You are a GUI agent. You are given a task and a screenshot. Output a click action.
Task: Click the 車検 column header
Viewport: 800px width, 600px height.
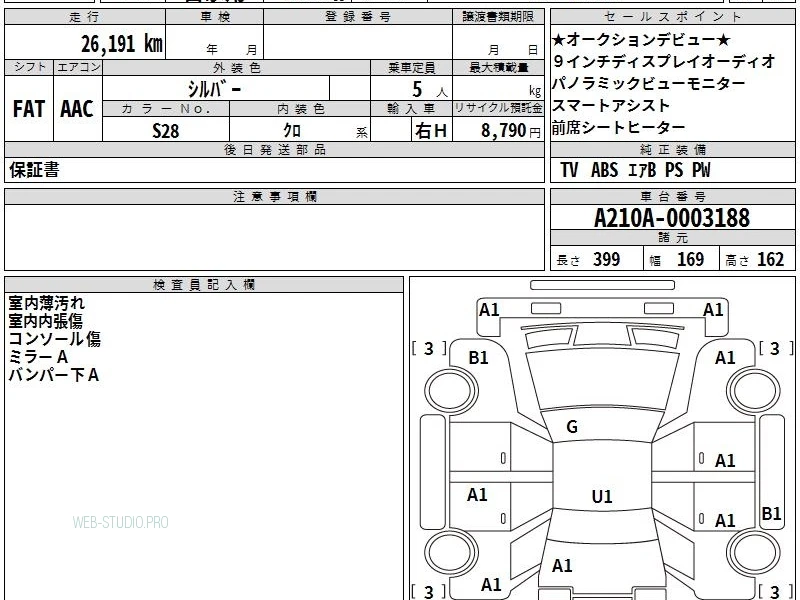[215, 17]
